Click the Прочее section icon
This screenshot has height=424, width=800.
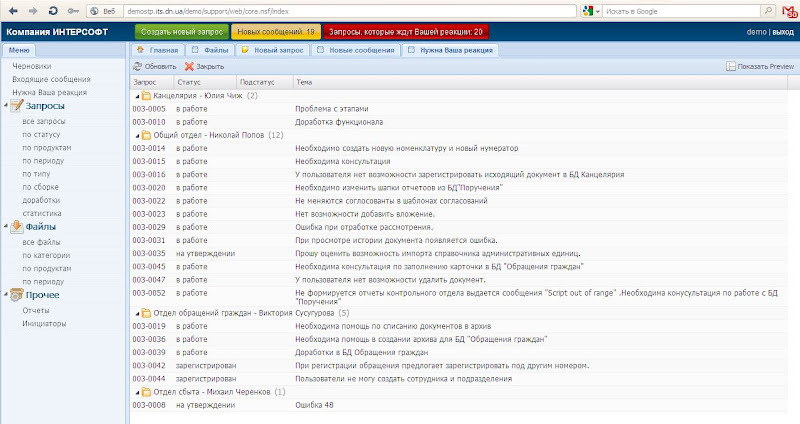pyautogui.click(x=17, y=295)
